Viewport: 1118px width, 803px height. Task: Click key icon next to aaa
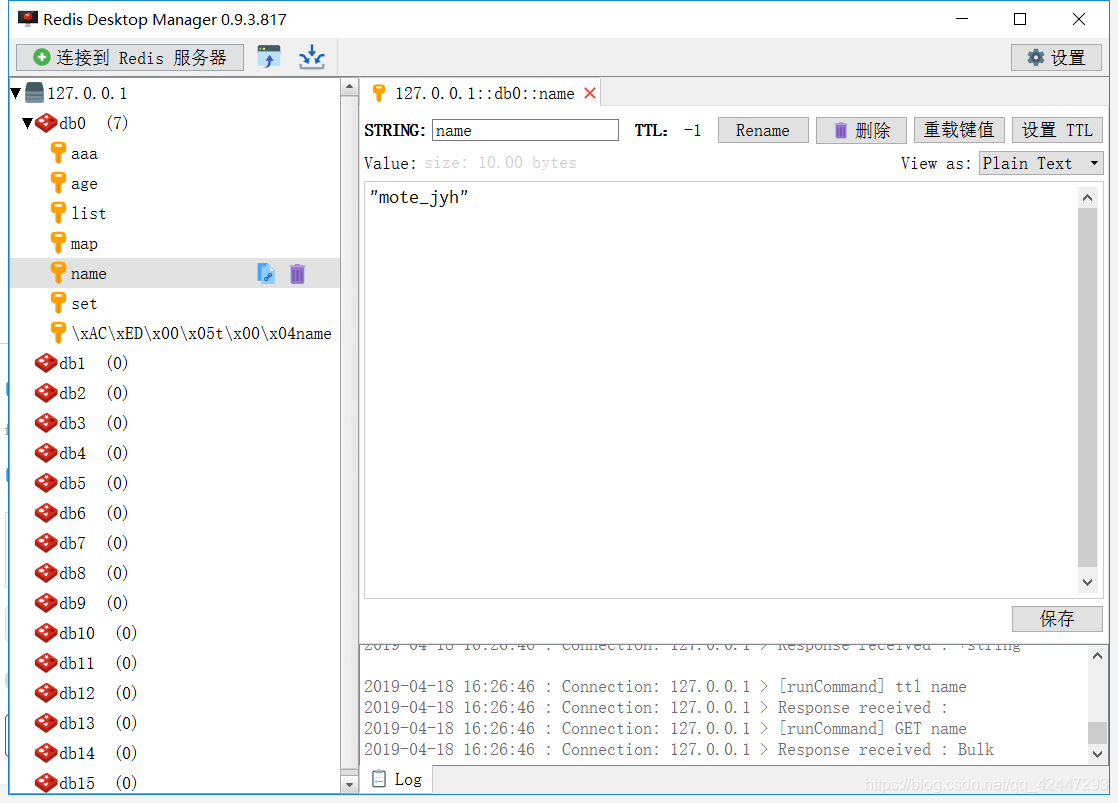pyautogui.click(x=58, y=153)
